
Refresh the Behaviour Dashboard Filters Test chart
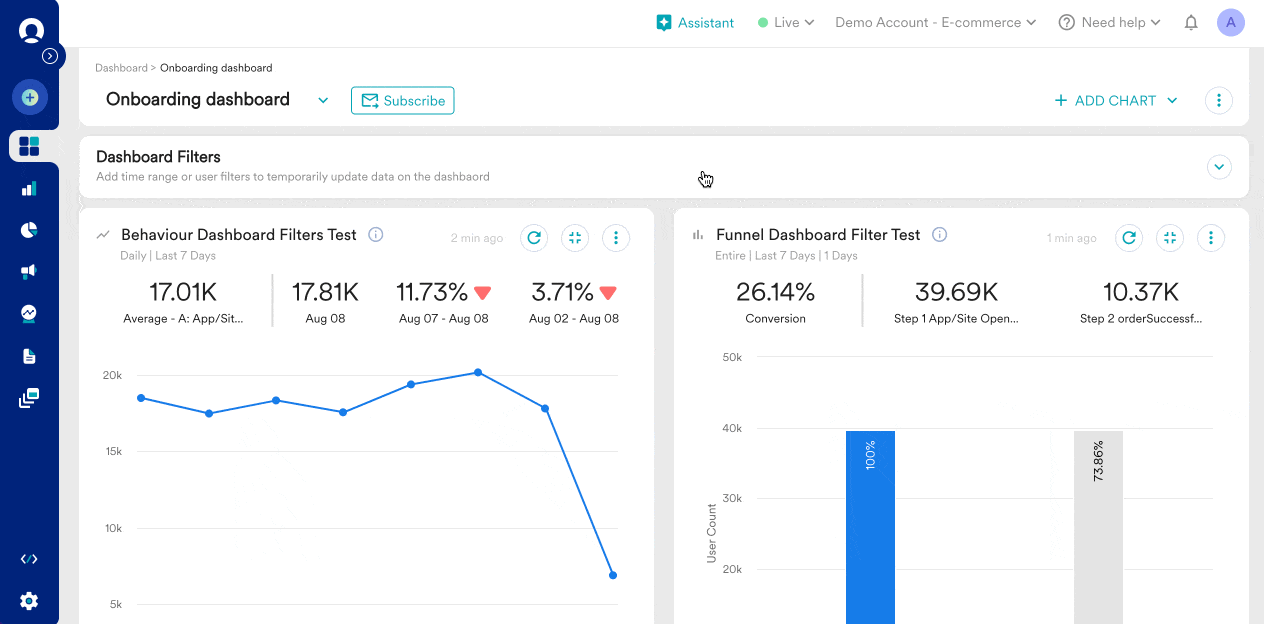pos(534,238)
